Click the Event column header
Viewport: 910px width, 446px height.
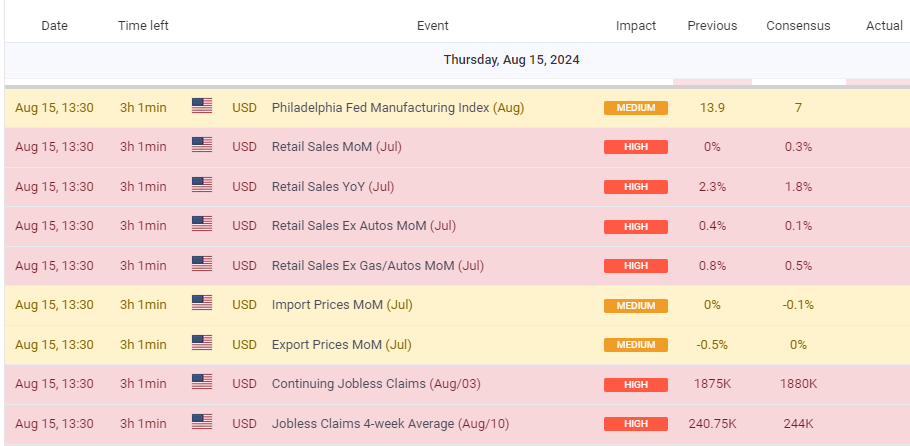[x=432, y=25]
